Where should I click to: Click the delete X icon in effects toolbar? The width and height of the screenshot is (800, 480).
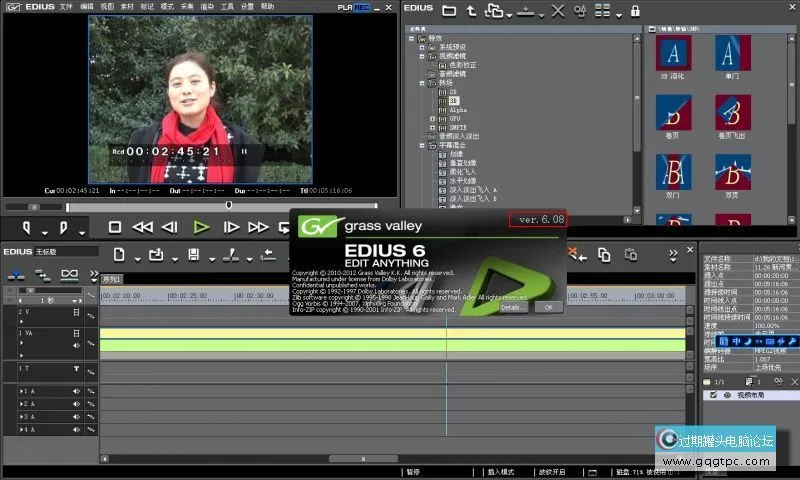(558, 11)
